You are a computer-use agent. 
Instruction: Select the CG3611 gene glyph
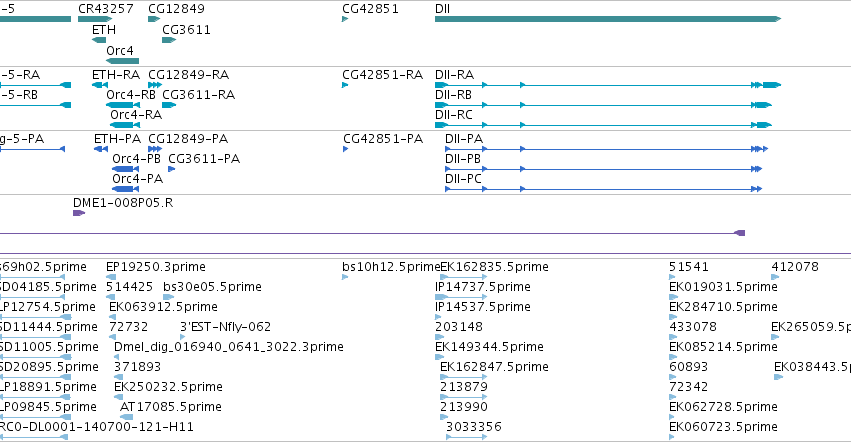169,40
